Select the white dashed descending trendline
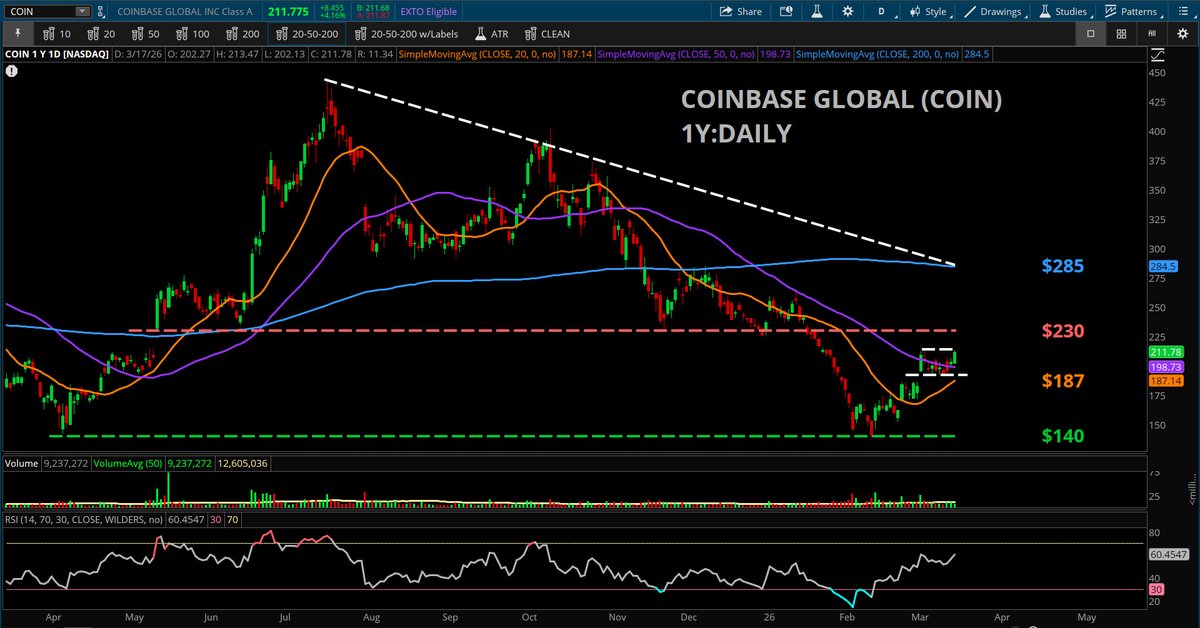The width and height of the screenshot is (1200, 628). tap(640, 172)
